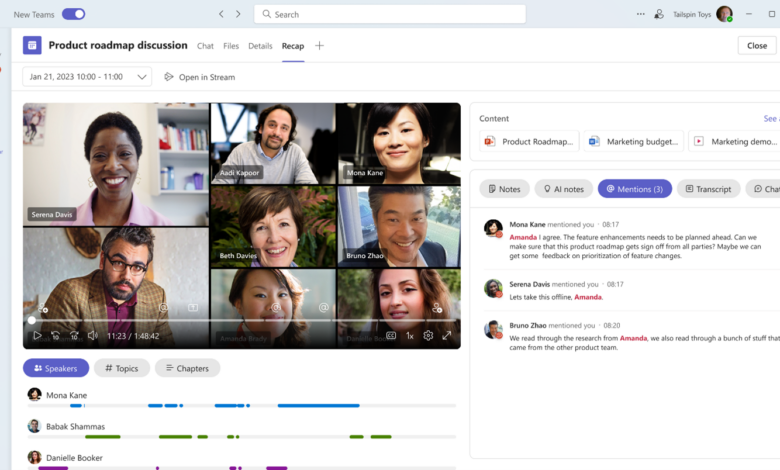Click Beth Davies video tile

(273, 227)
